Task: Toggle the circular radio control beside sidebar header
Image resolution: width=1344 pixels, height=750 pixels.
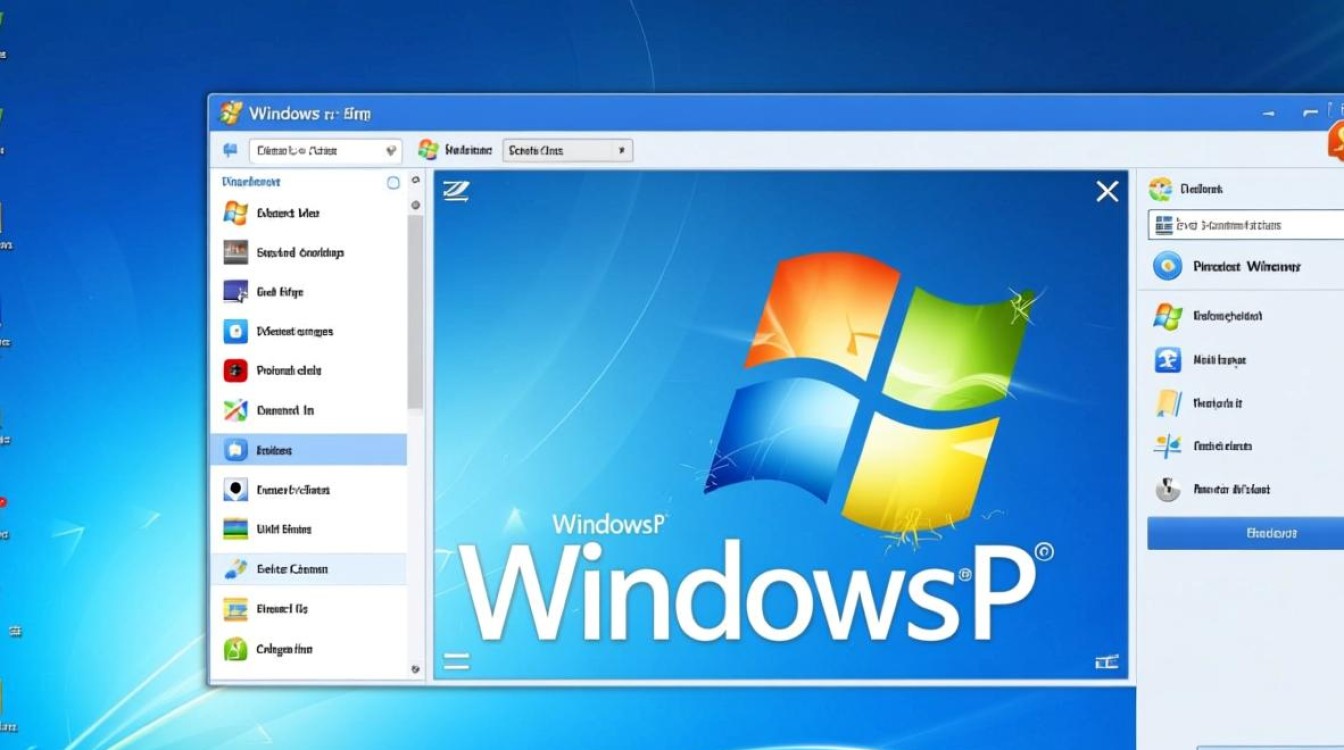Action: coord(392,181)
